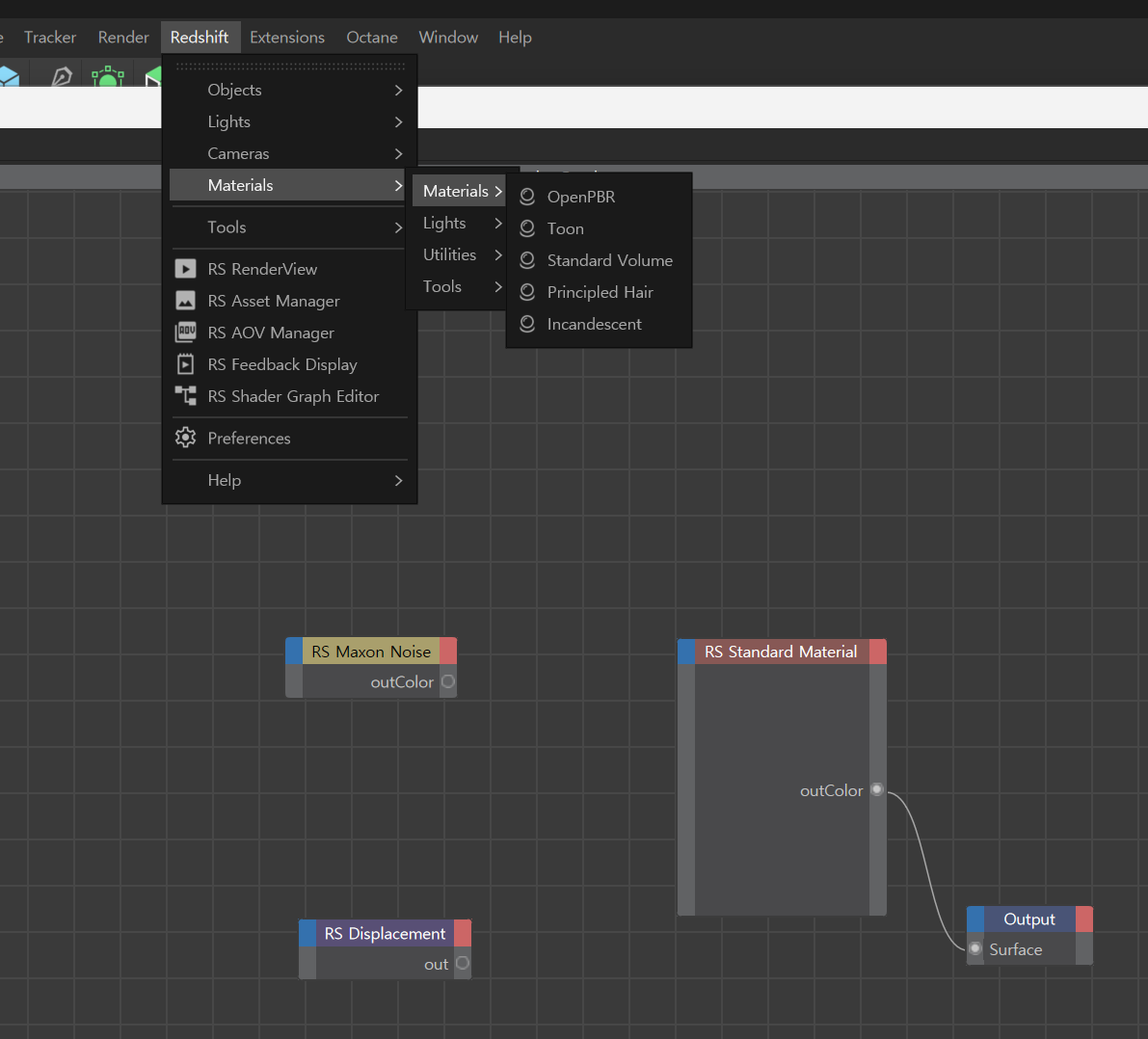
Task: Close the open Redshift menu tab
Action: tap(200, 38)
